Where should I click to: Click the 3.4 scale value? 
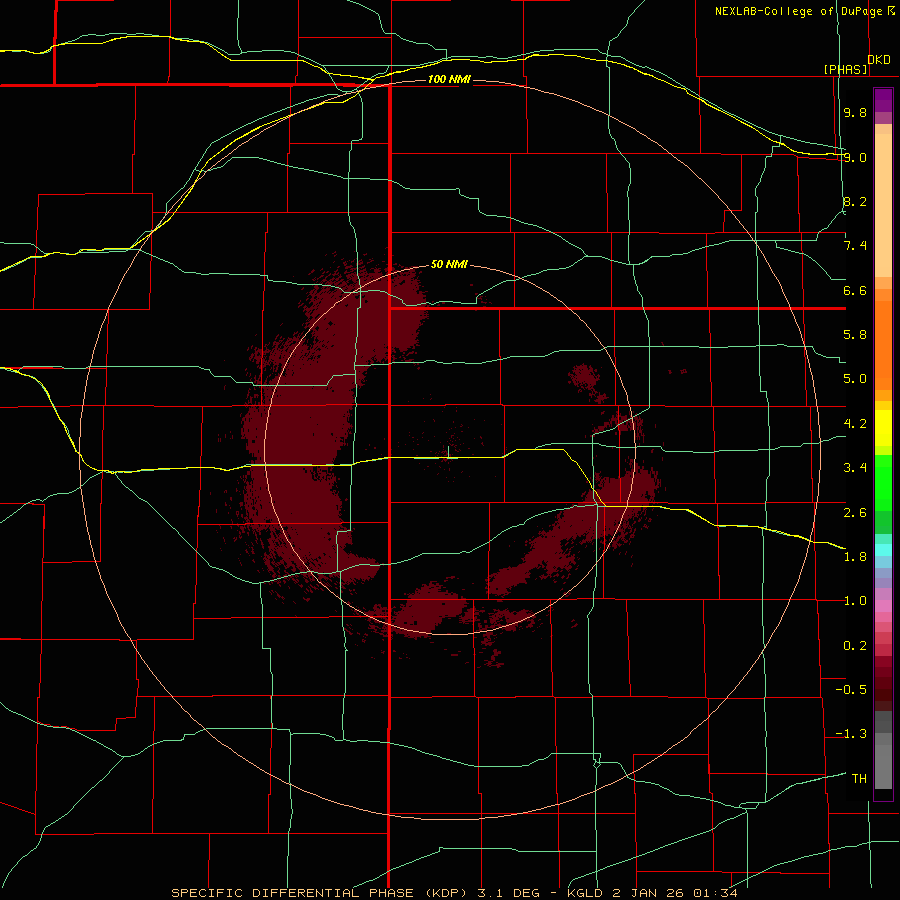[855, 468]
